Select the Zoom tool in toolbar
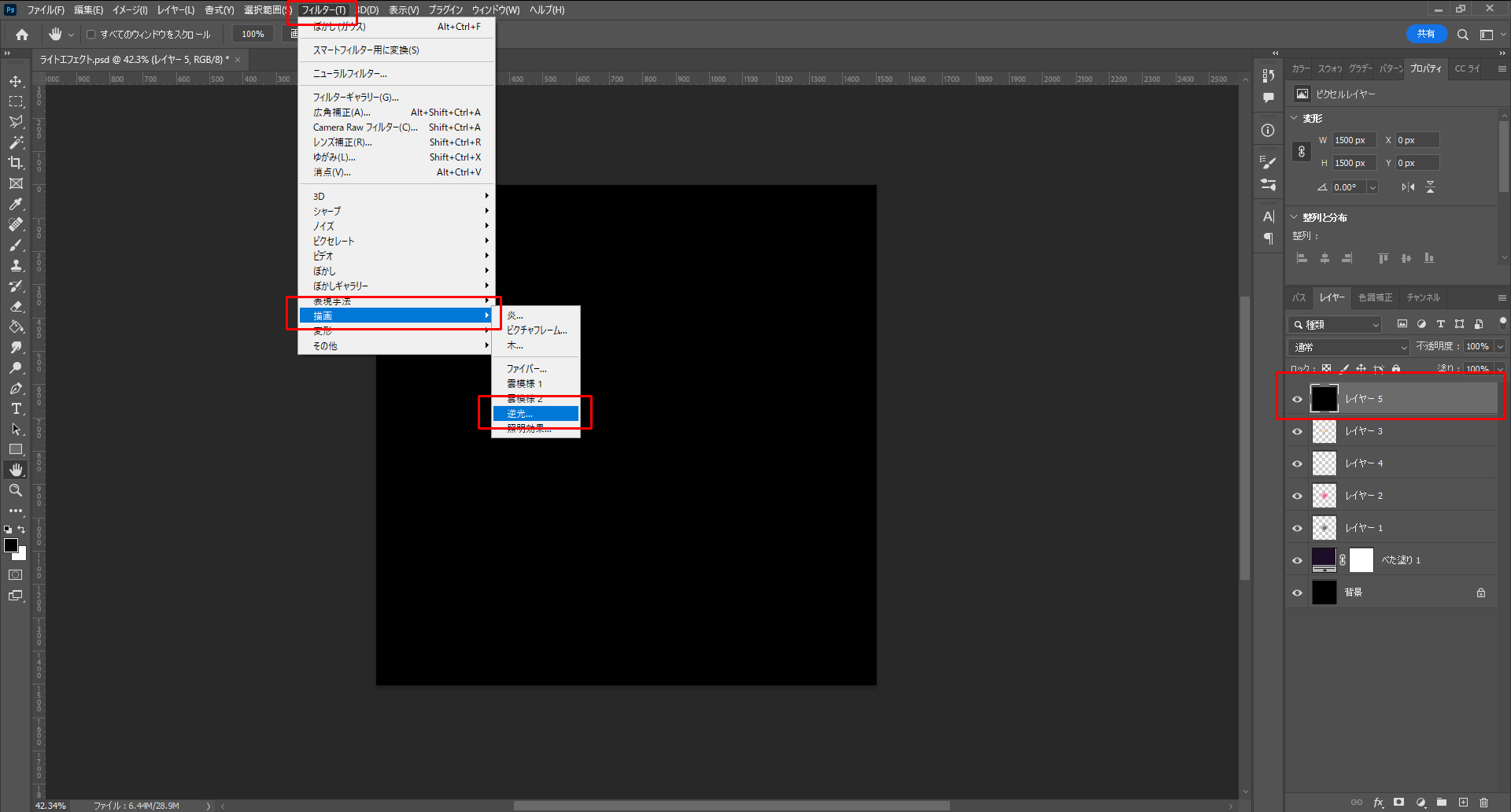 16,490
